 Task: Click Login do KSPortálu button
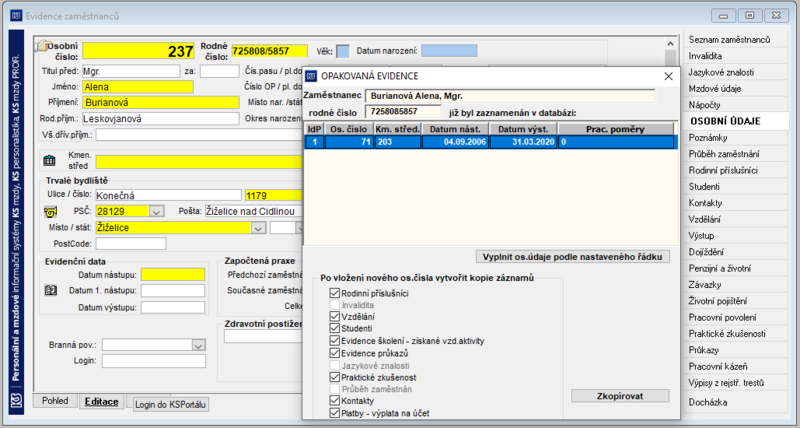point(170,405)
